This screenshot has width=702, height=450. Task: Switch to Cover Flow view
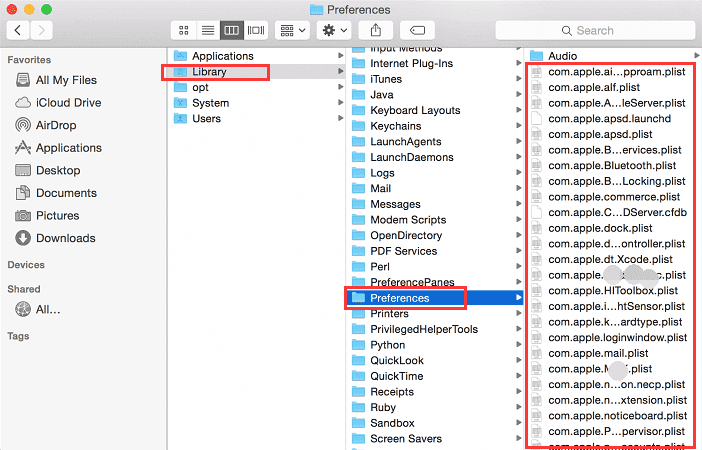pos(256,30)
